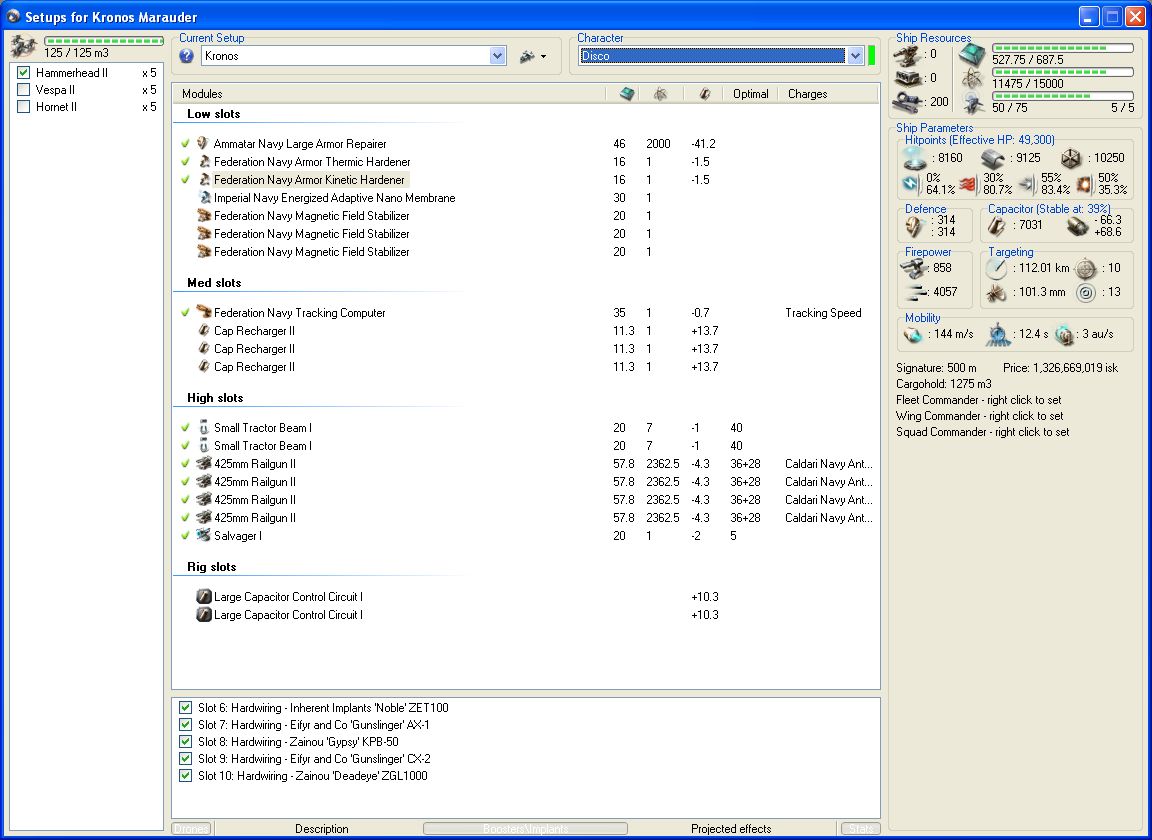Image resolution: width=1152 pixels, height=840 pixels.
Task: Click the EM resistance icon showing 0%
Action: (912, 184)
